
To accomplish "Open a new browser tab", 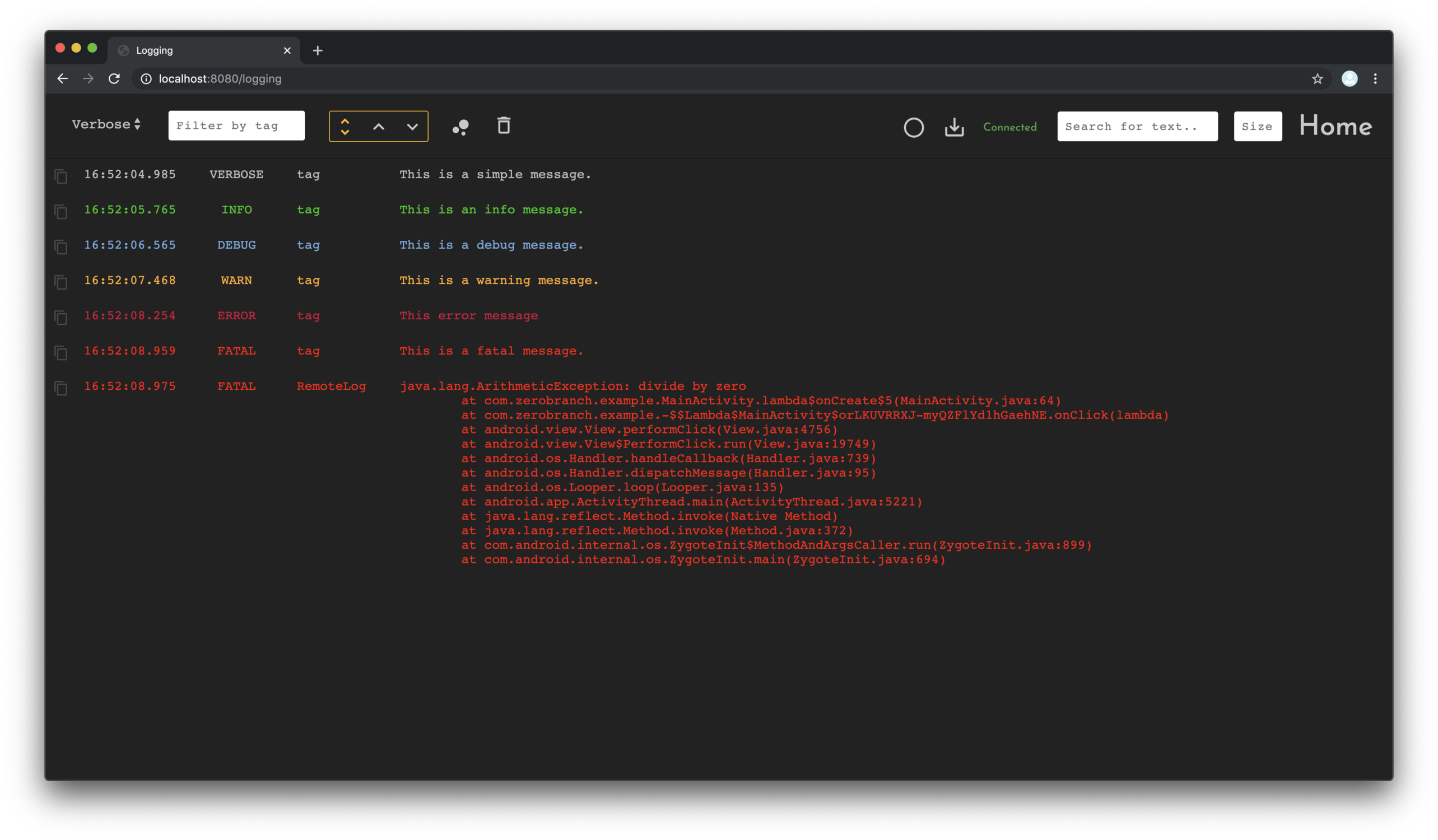I will [x=318, y=51].
